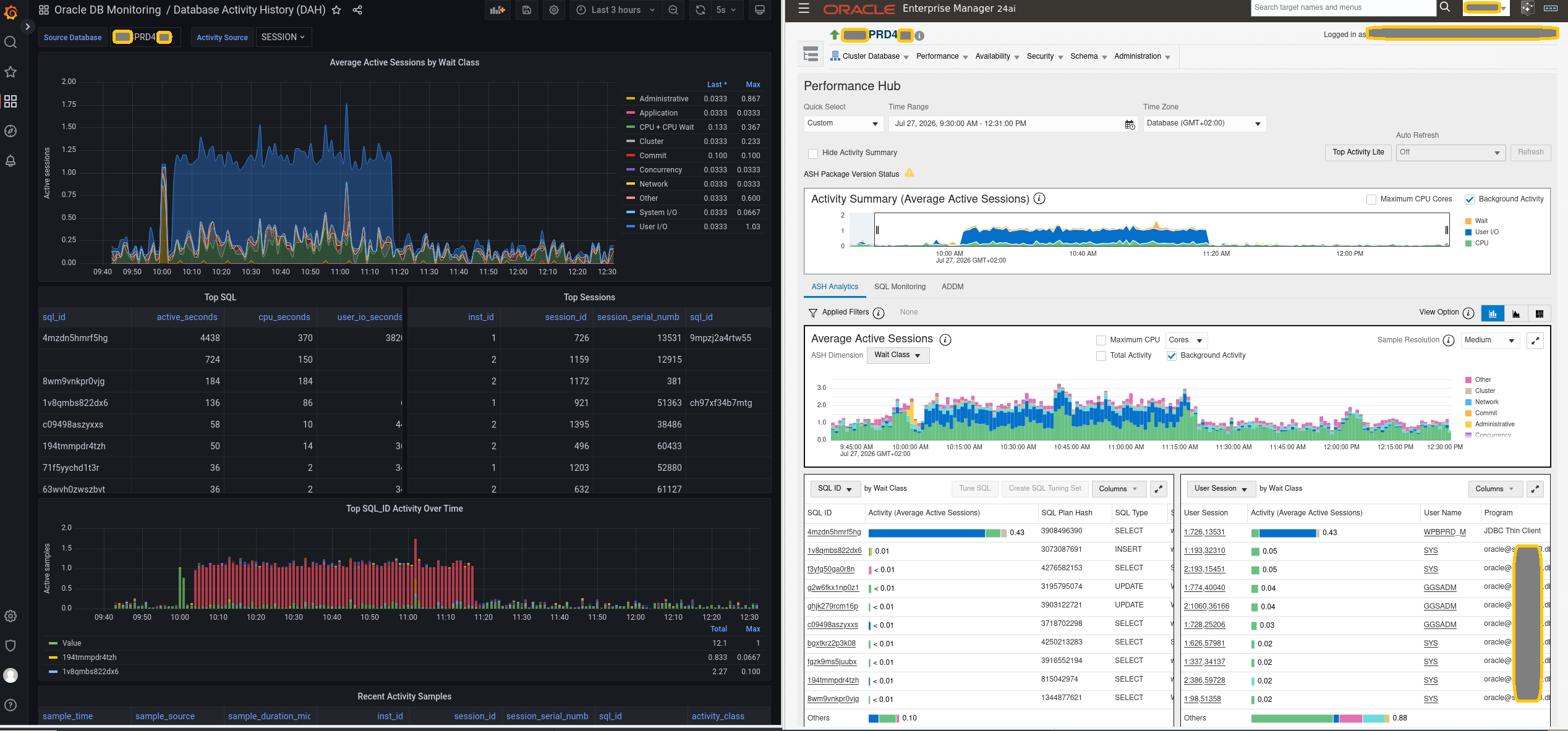The width and height of the screenshot is (1568, 731).
Task: Star the Database Activity History dashboard
Action: (336, 10)
